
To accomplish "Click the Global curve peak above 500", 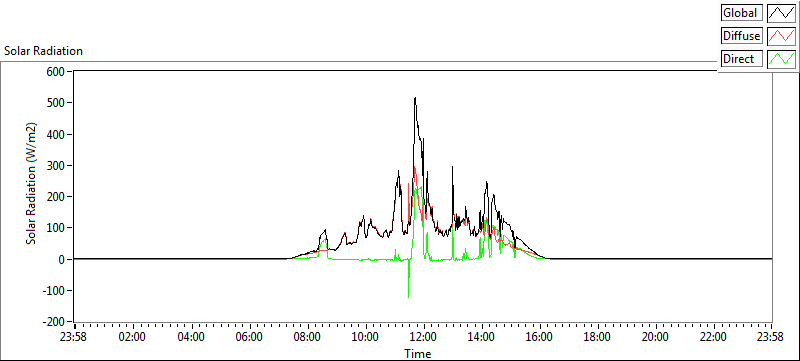I will 415,98.
